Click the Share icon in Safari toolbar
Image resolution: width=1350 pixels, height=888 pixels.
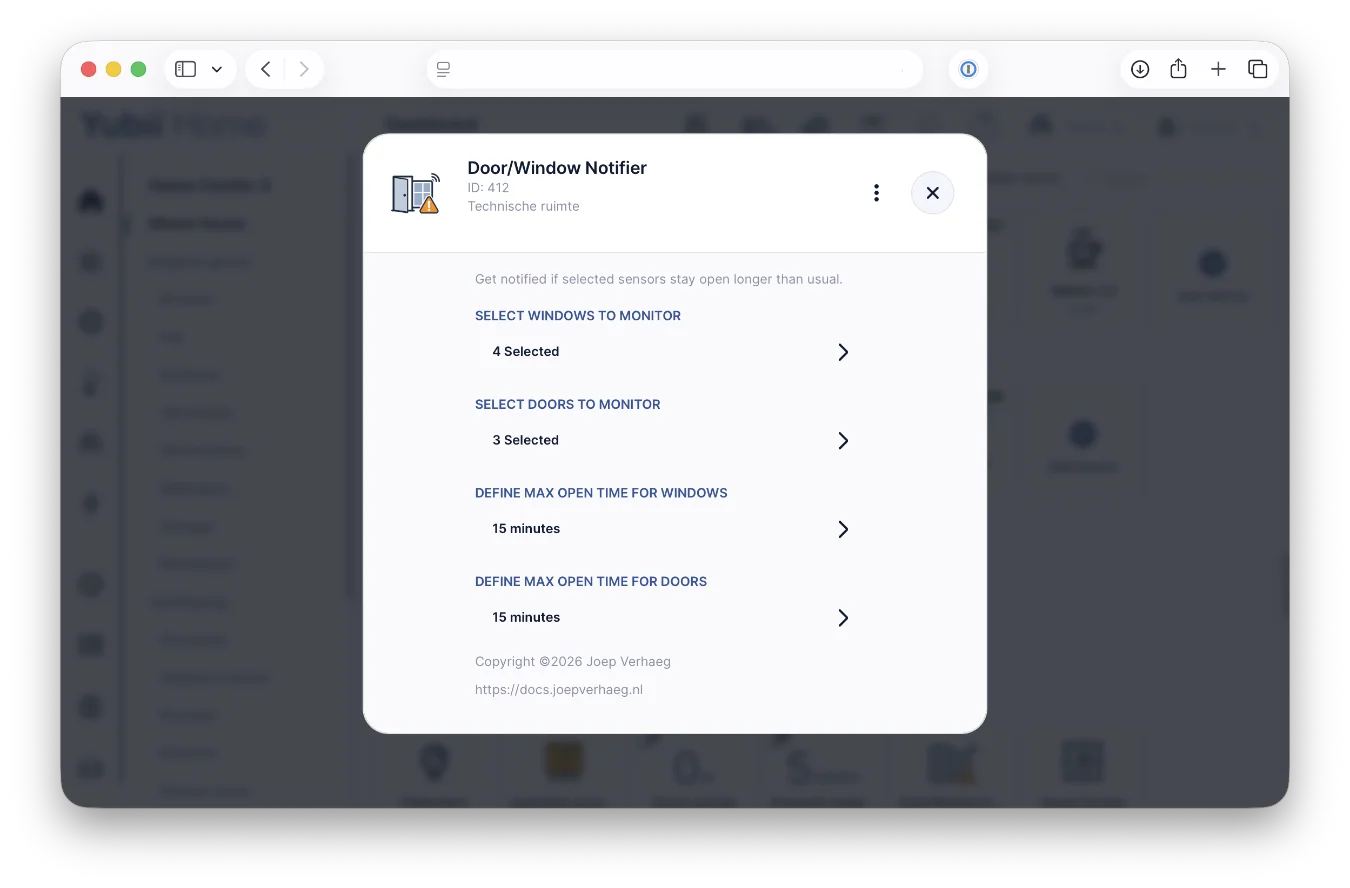coord(1178,69)
